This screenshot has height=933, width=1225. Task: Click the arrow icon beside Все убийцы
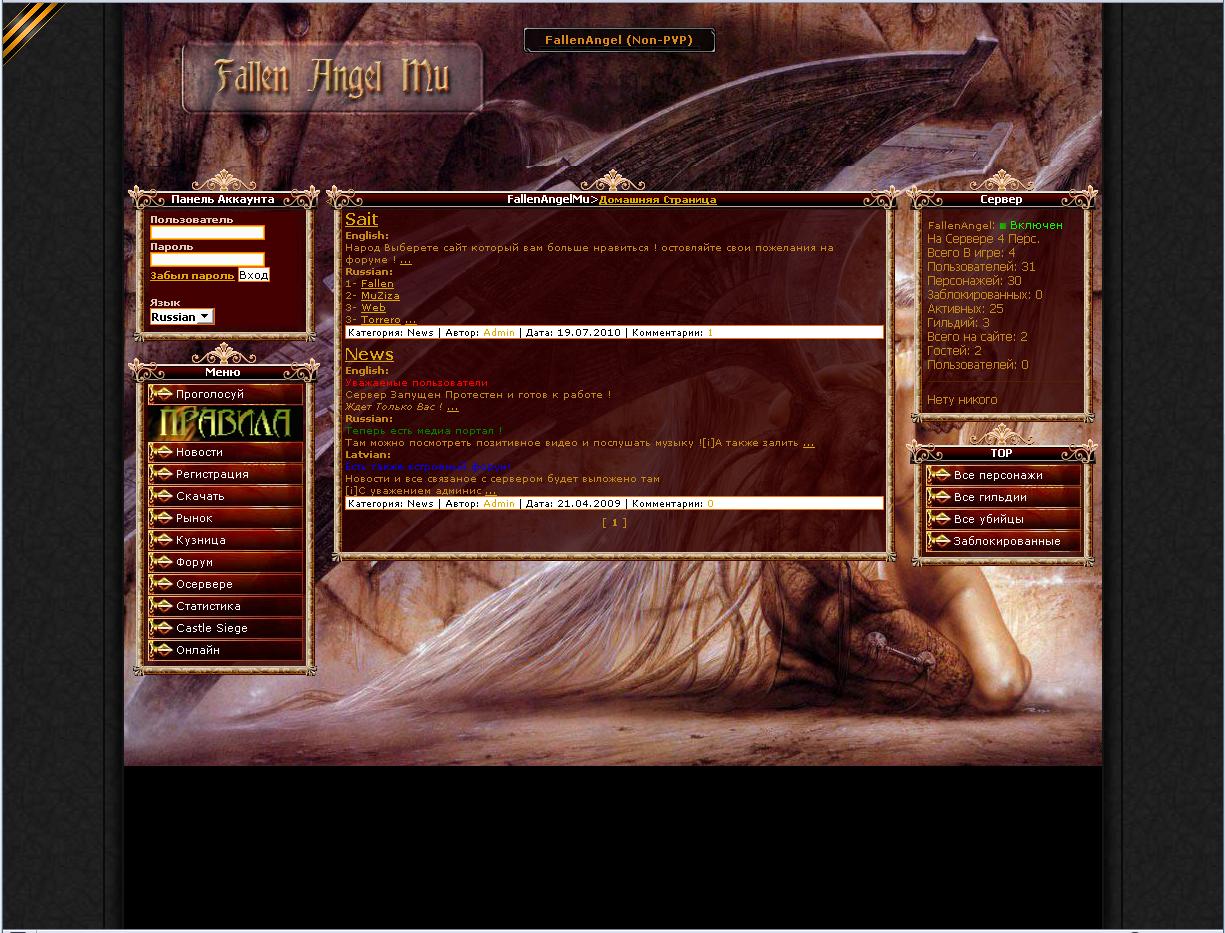coord(939,519)
